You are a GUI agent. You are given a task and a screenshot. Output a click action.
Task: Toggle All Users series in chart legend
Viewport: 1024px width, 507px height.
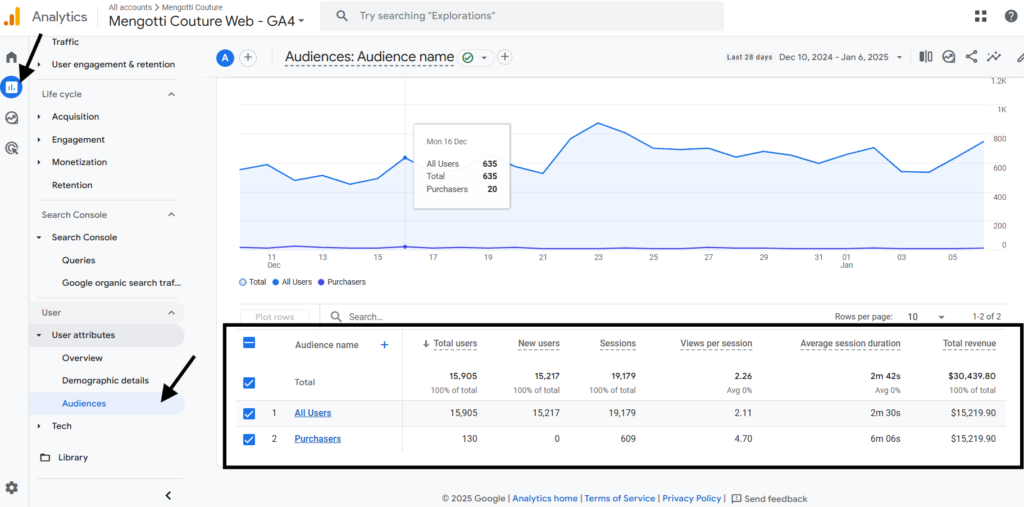[x=292, y=282]
